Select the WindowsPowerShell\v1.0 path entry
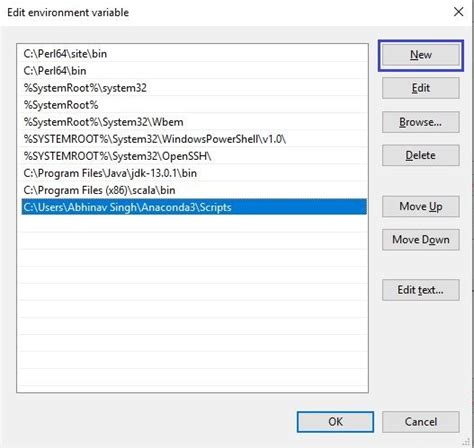This screenshot has height=448, width=474. pyautogui.click(x=194, y=139)
